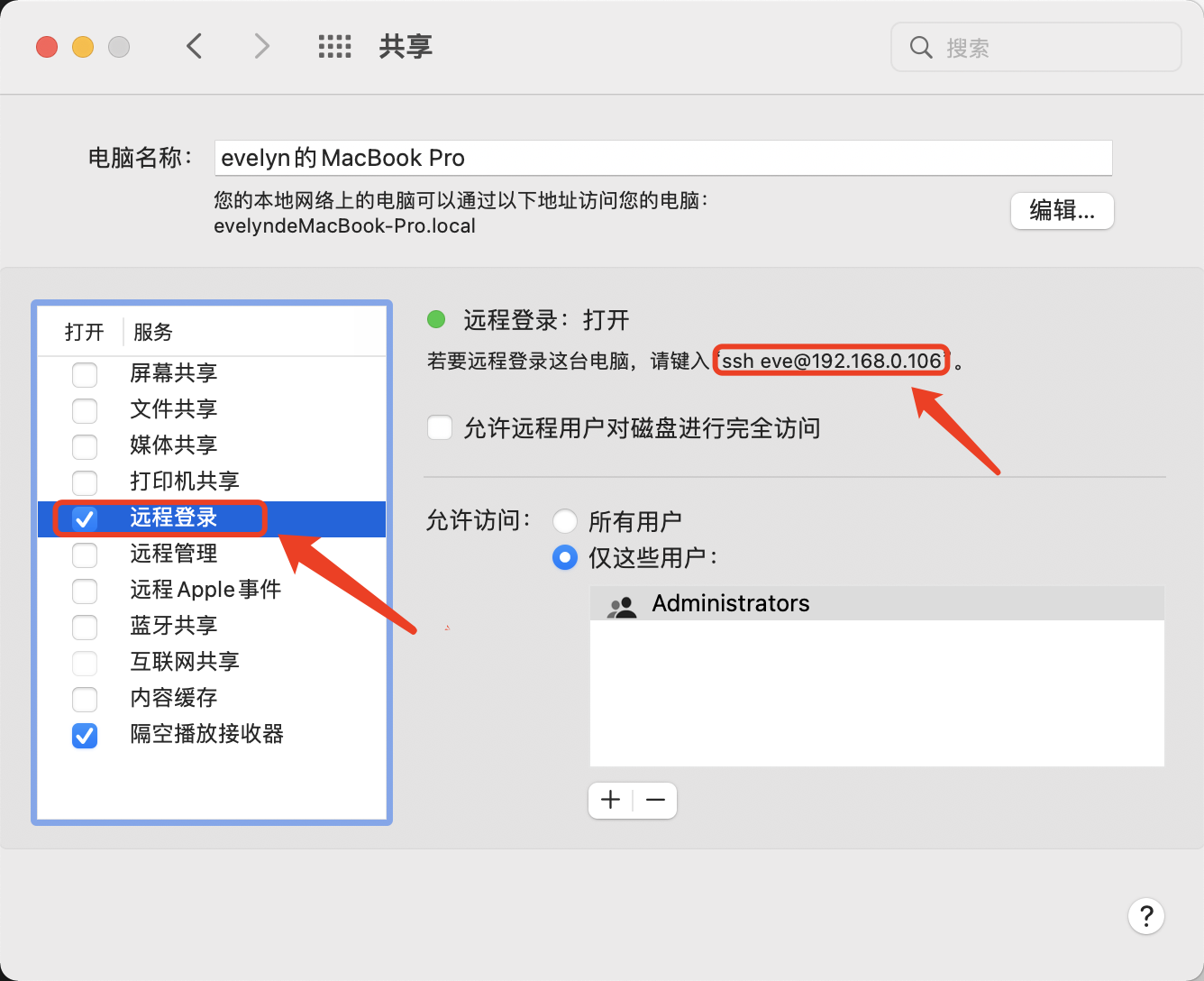Close the 共享 window
Viewport: 1204px width, 981px height.
(47, 47)
